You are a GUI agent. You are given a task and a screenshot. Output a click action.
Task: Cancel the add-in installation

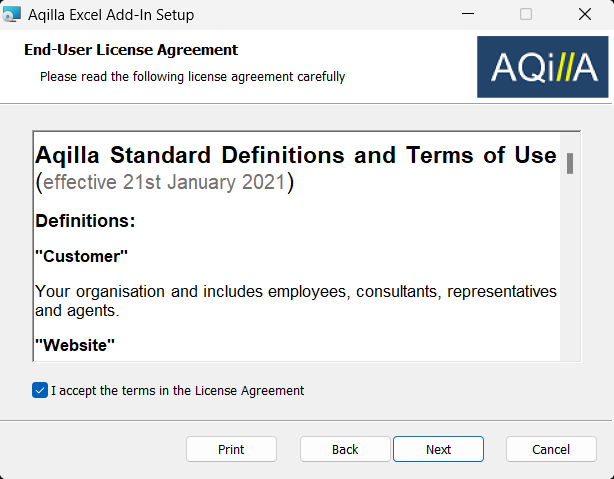(551, 449)
